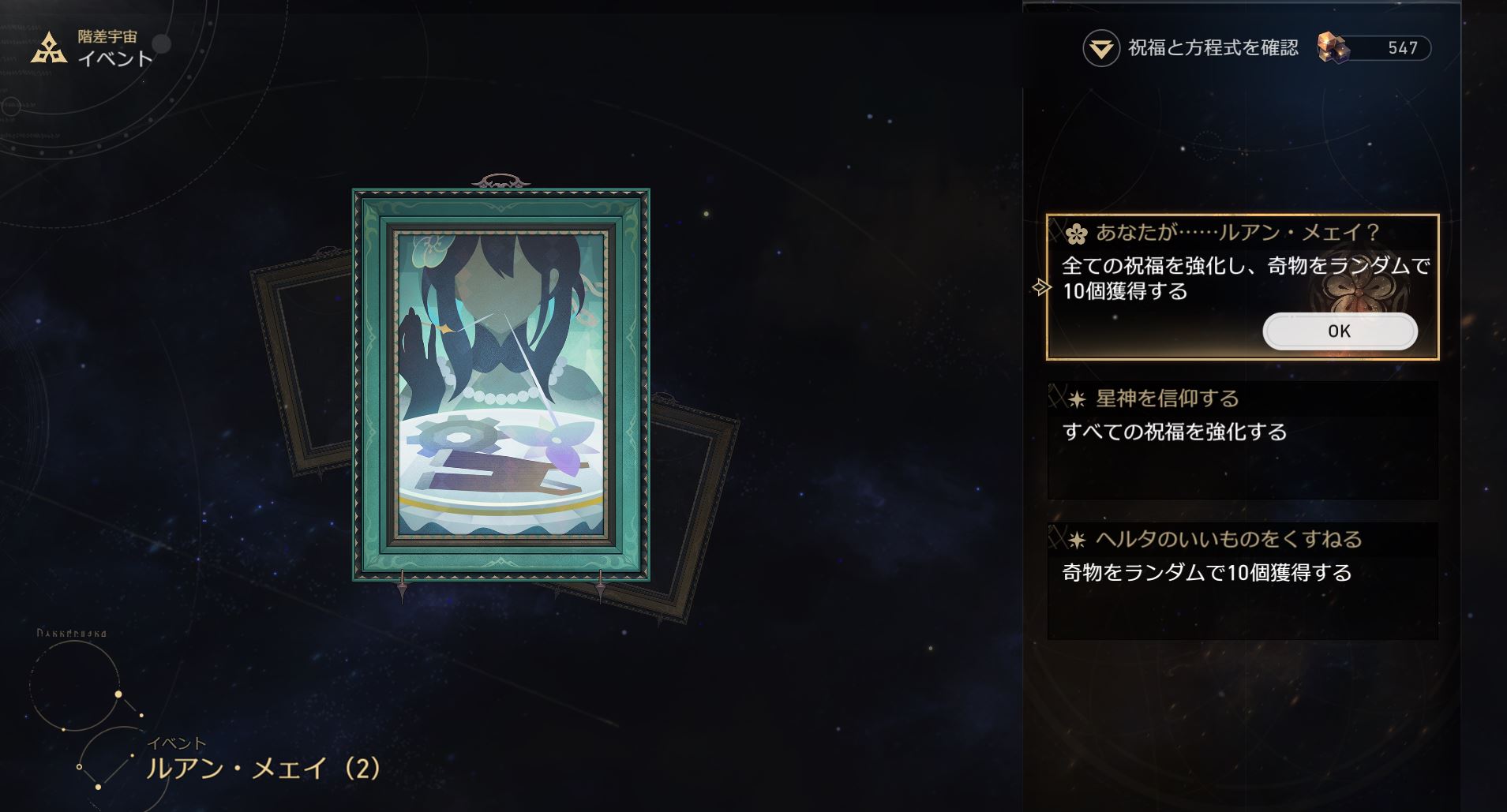Click the description 奇物をランダムで10個獲得する
Image resolution: width=1507 pixels, height=812 pixels.
[1207, 573]
